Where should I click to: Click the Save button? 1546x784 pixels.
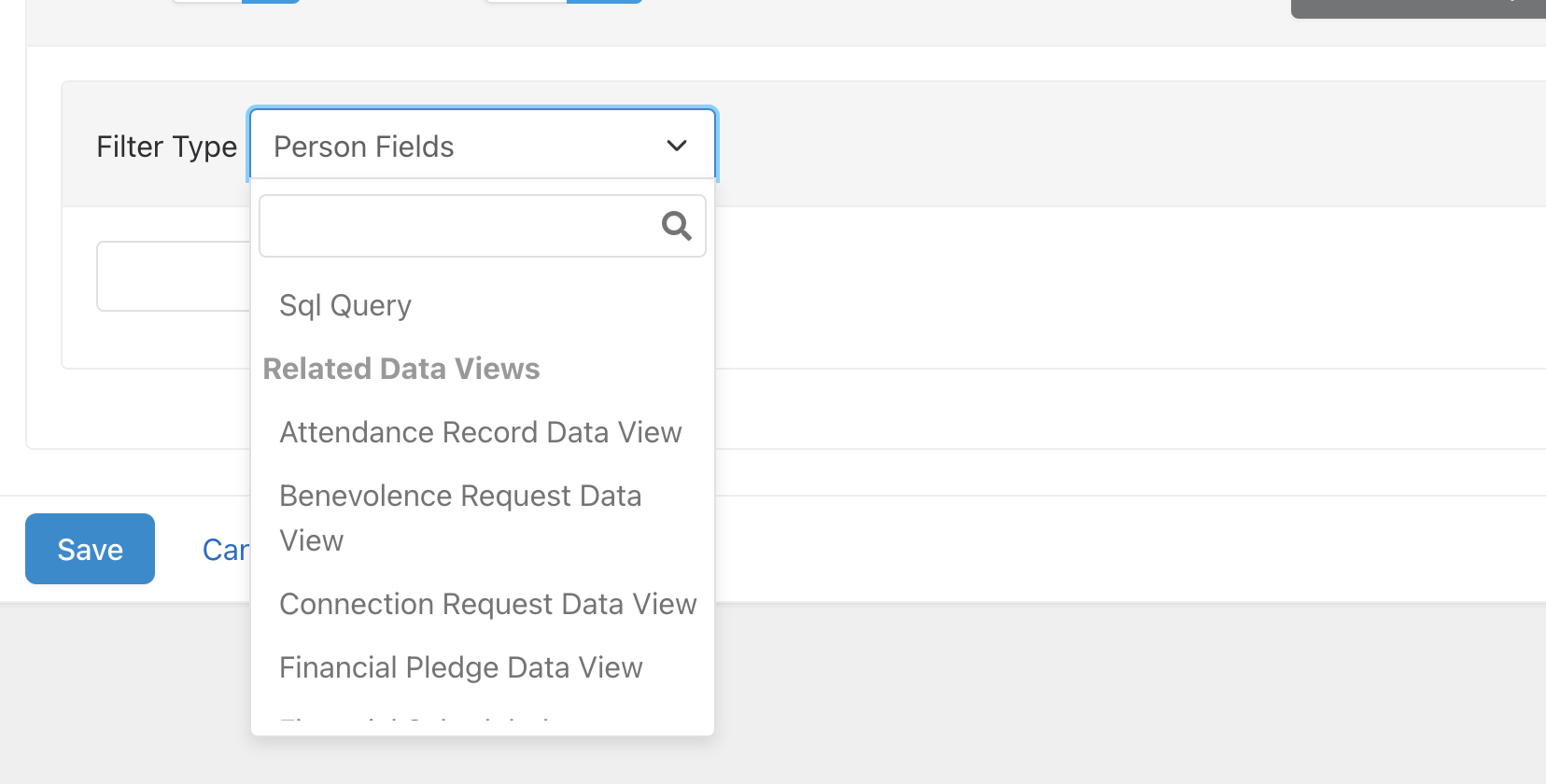(x=90, y=549)
